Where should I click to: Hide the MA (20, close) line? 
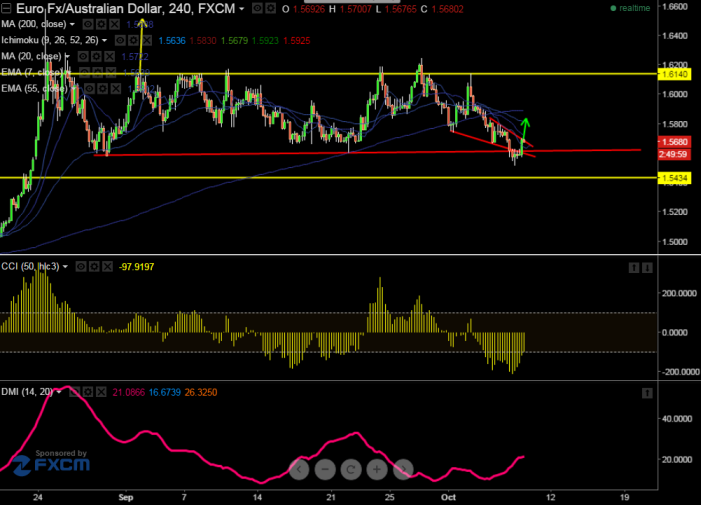pos(83,56)
